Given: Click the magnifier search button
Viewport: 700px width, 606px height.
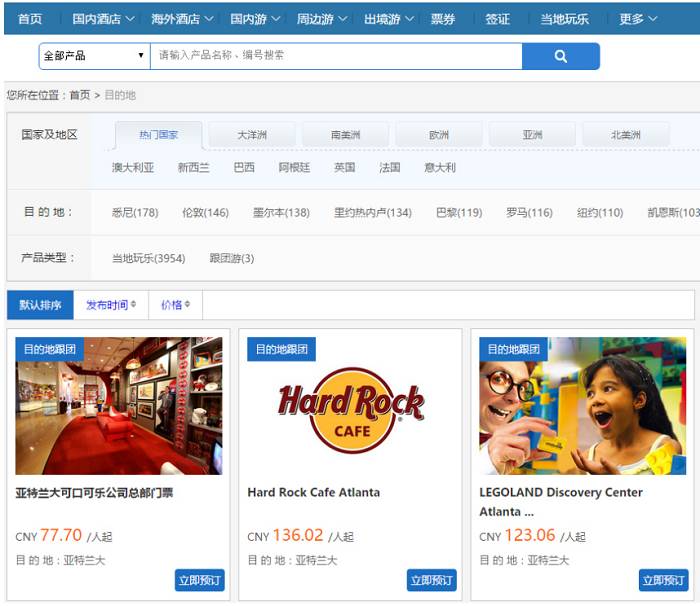Looking at the screenshot, I should click(560, 56).
